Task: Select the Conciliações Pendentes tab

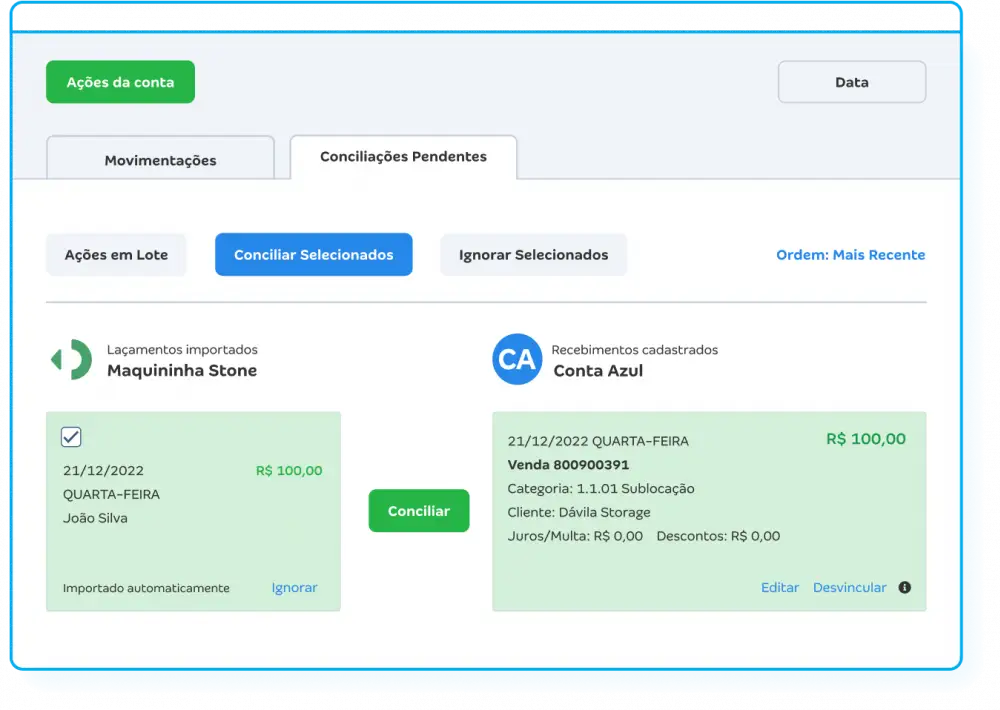Action: (403, 157)
